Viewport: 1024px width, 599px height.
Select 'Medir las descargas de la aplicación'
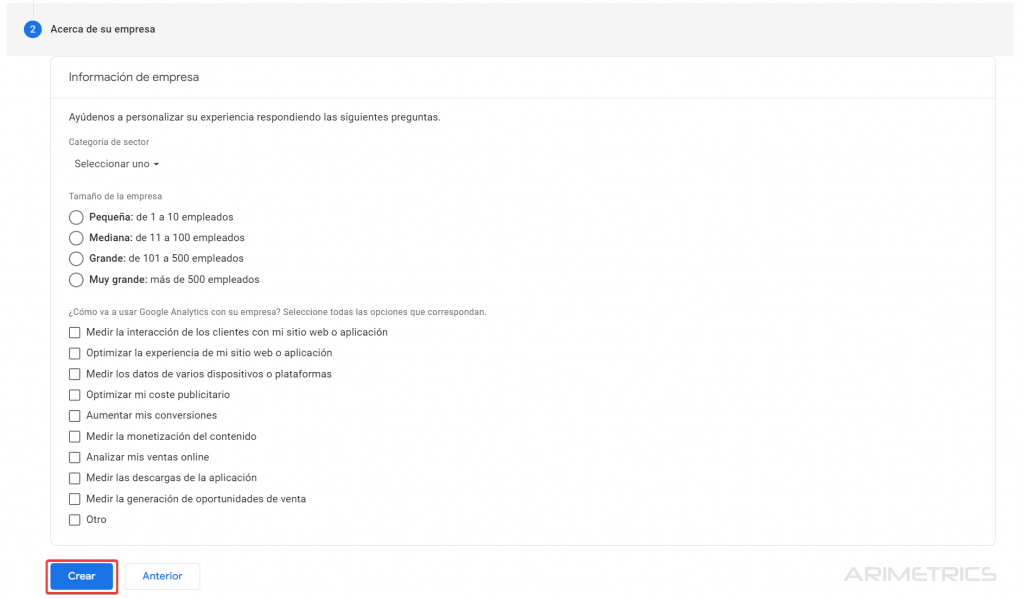pos(74,478)
